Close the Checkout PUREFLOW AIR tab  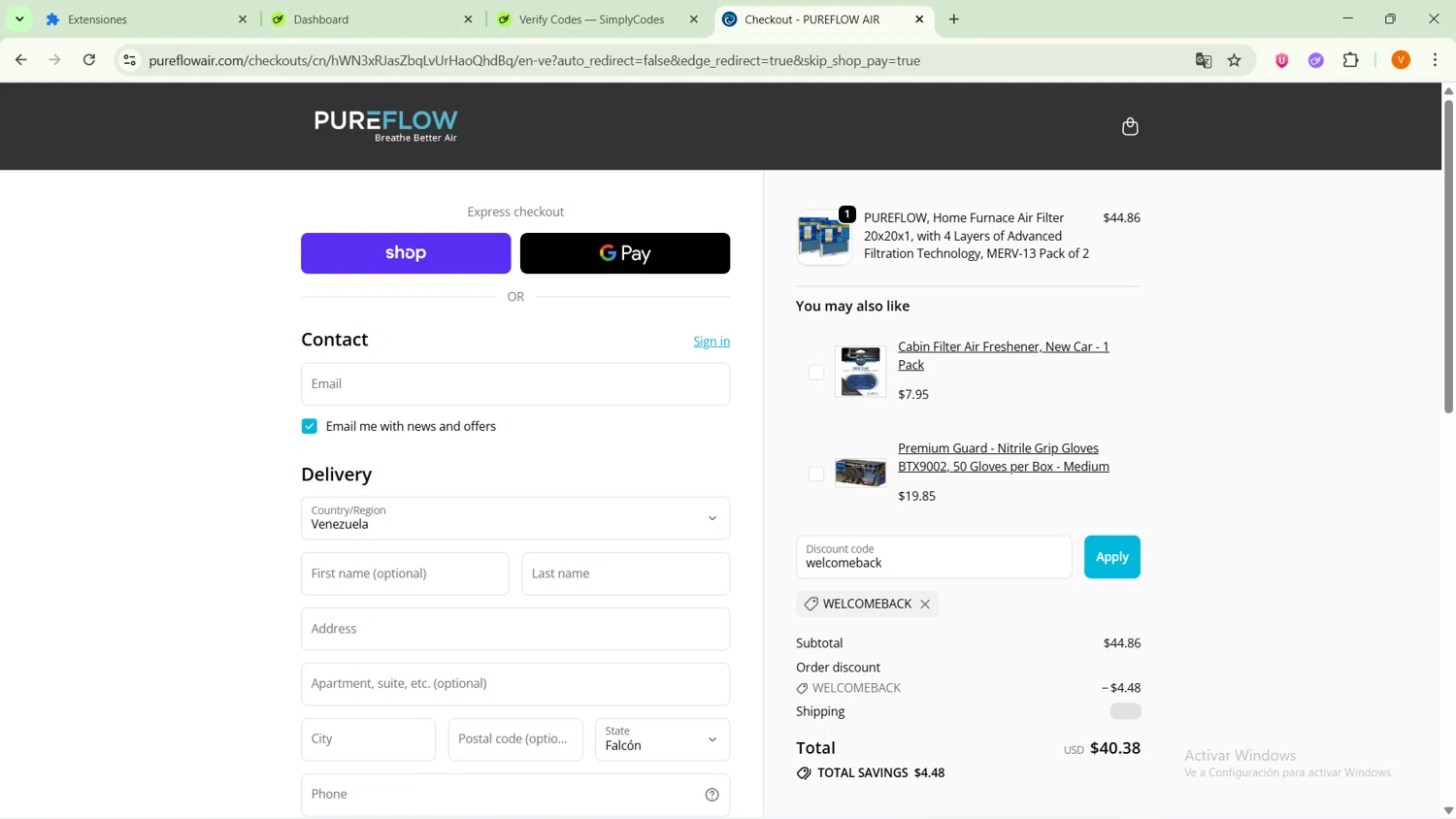[x=919, y=19]
